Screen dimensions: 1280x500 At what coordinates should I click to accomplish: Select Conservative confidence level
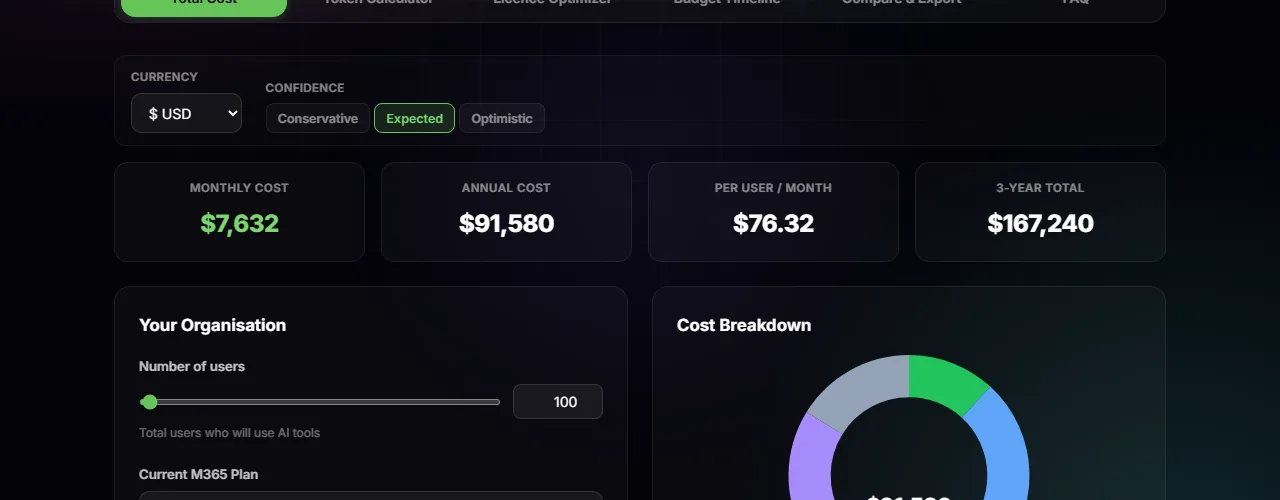[317, 118]
